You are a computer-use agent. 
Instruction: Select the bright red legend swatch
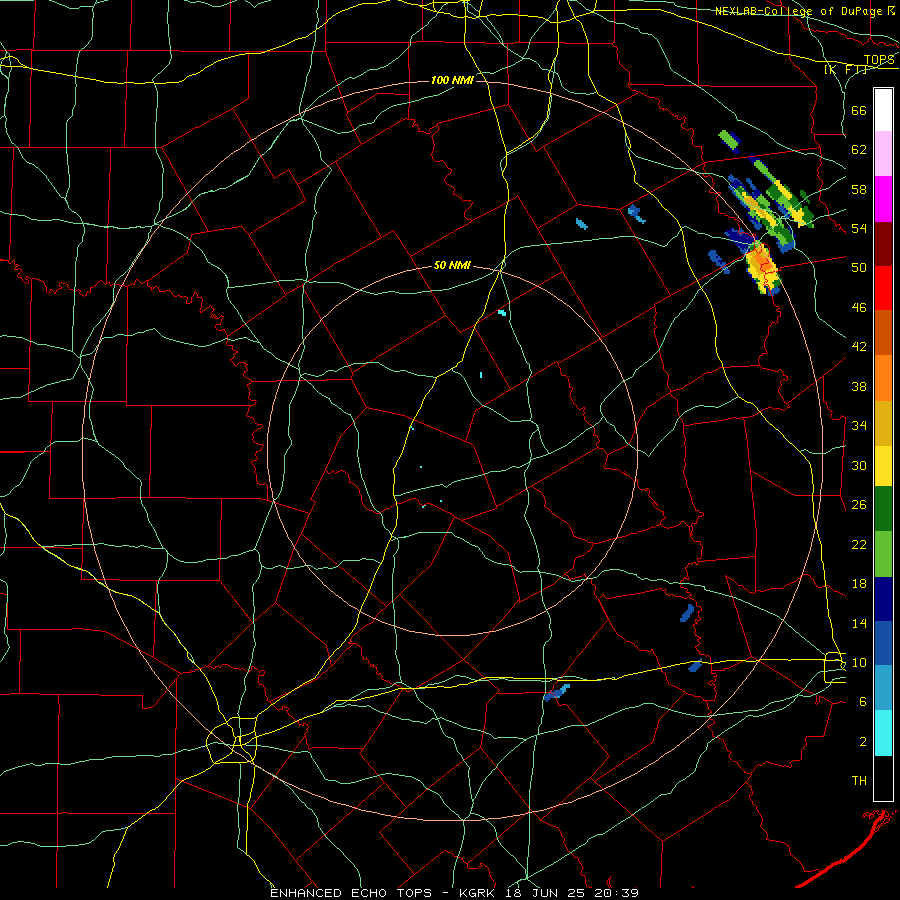[883, 288]
